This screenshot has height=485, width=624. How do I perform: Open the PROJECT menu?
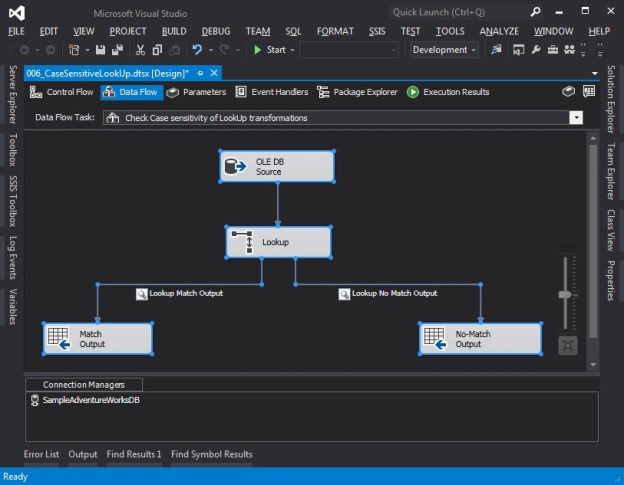(128, 31)
